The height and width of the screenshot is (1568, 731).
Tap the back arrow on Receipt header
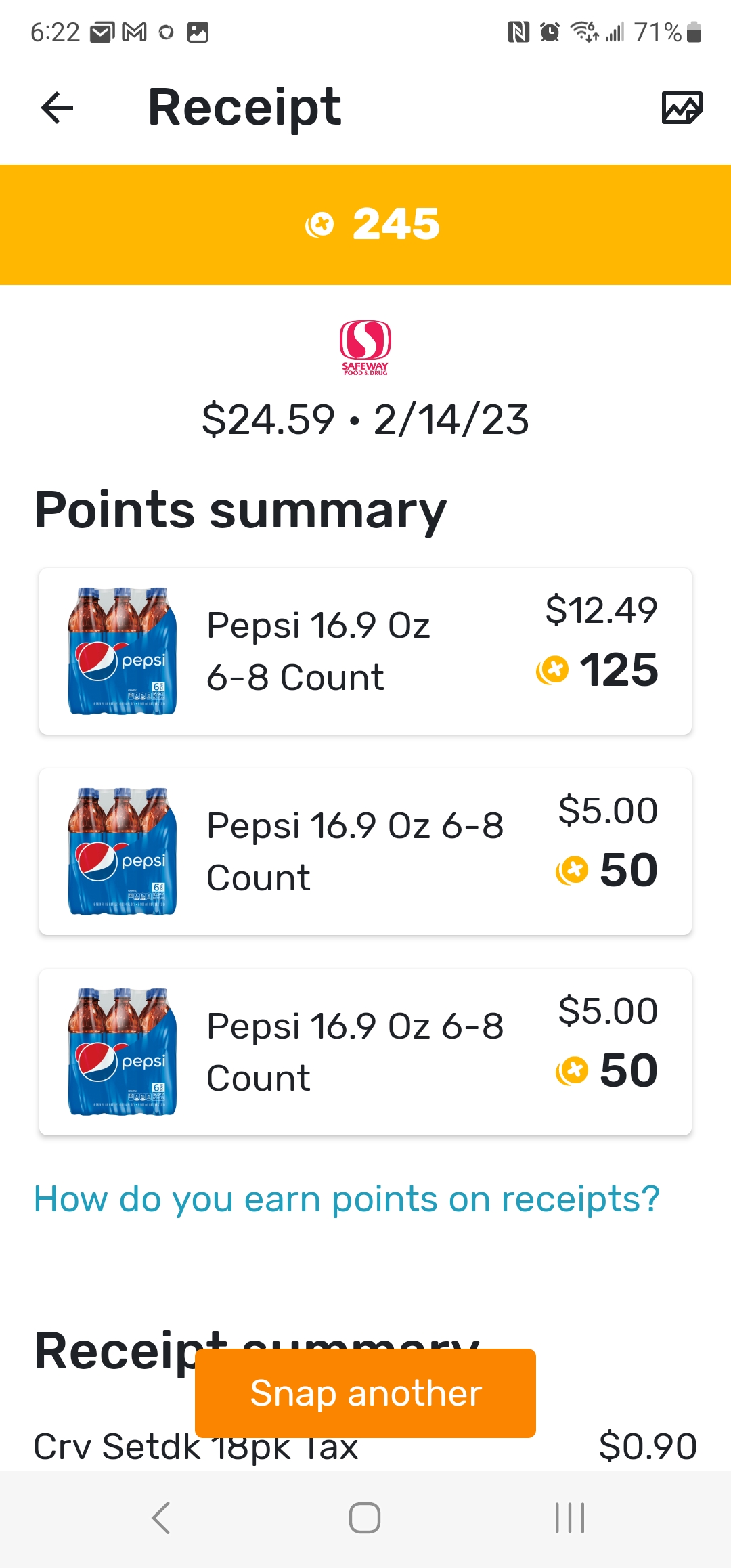57,108
